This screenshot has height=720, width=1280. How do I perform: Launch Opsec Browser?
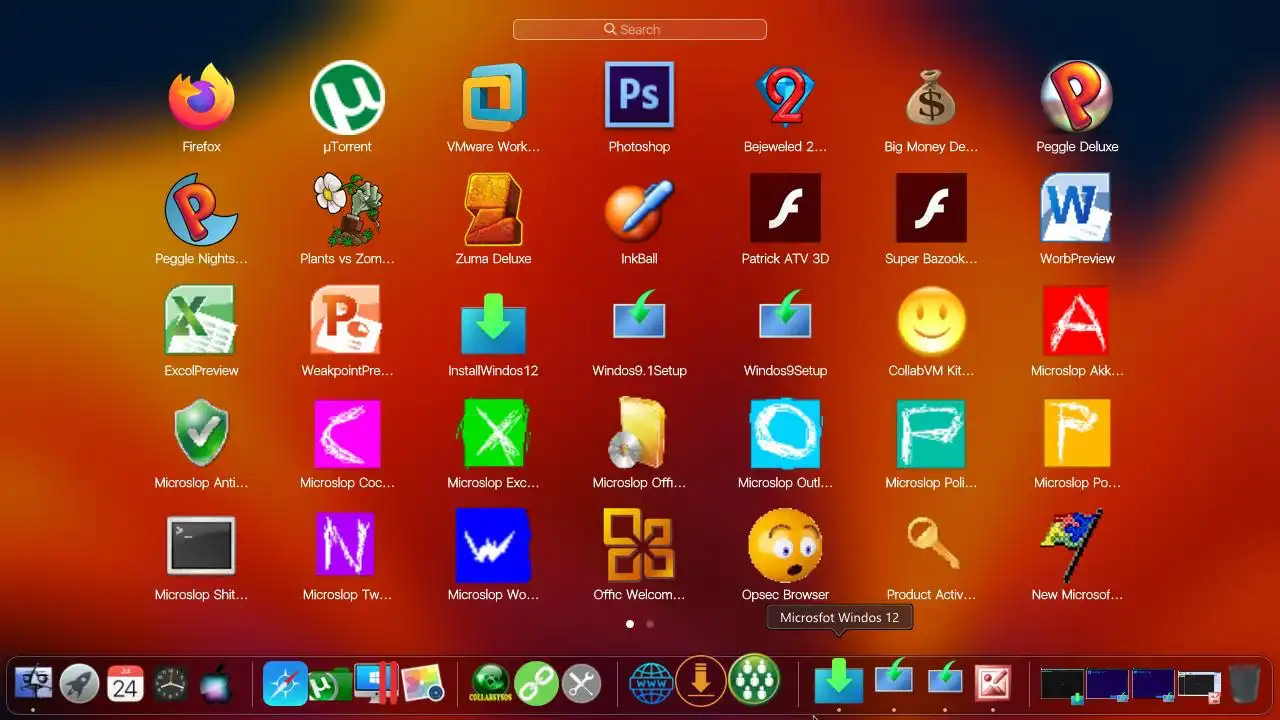(785, 545)
